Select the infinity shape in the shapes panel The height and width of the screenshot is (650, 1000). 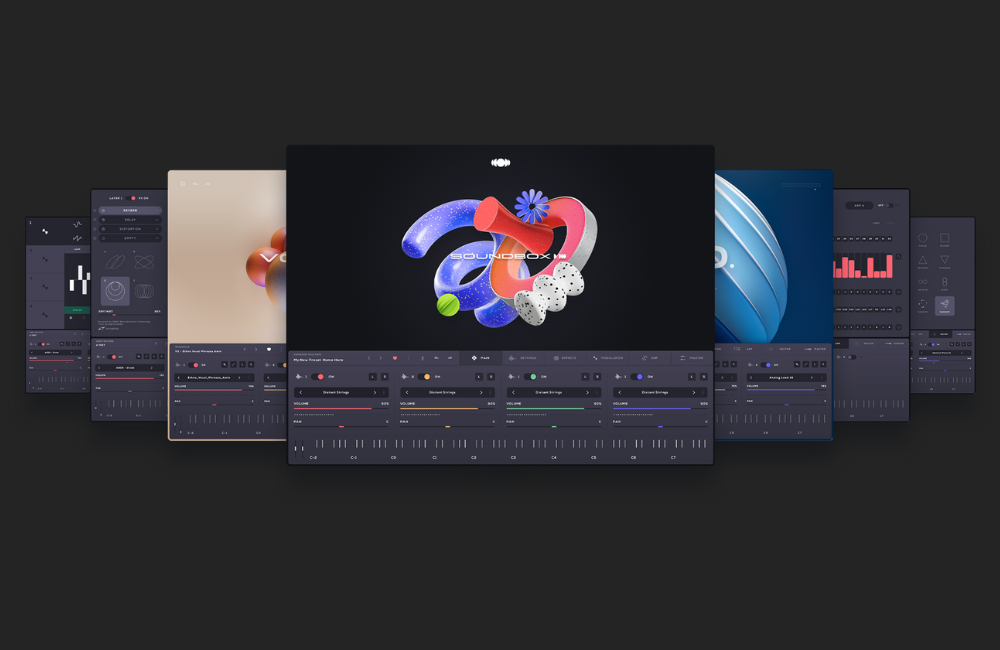point(923,282)
